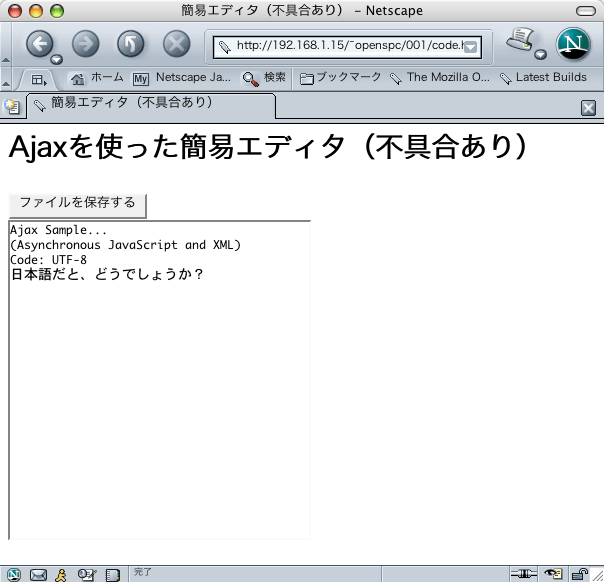Open the Back button history dropdown

57,59
